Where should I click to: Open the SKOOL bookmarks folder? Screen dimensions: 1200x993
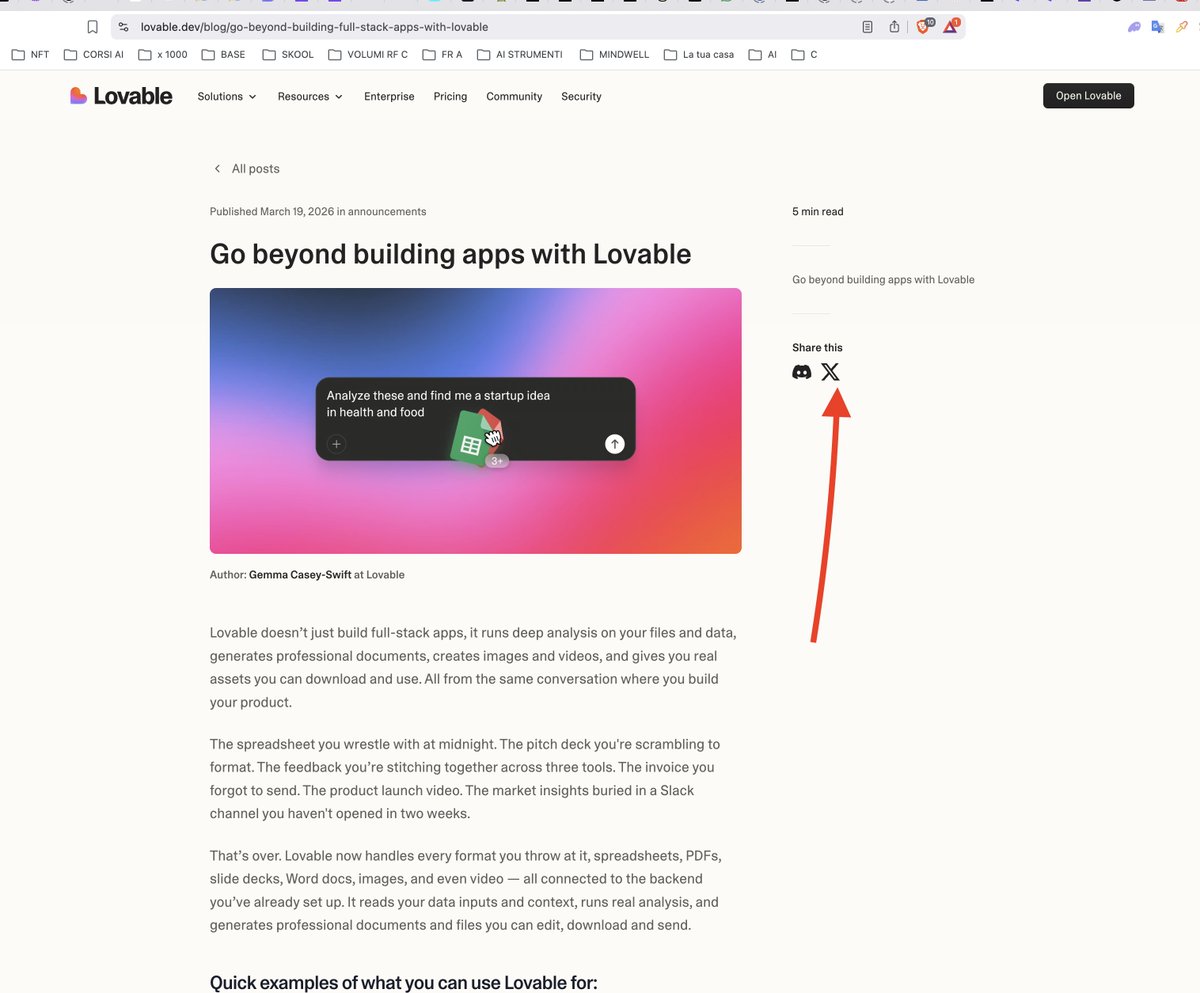(x=288, y=55)
